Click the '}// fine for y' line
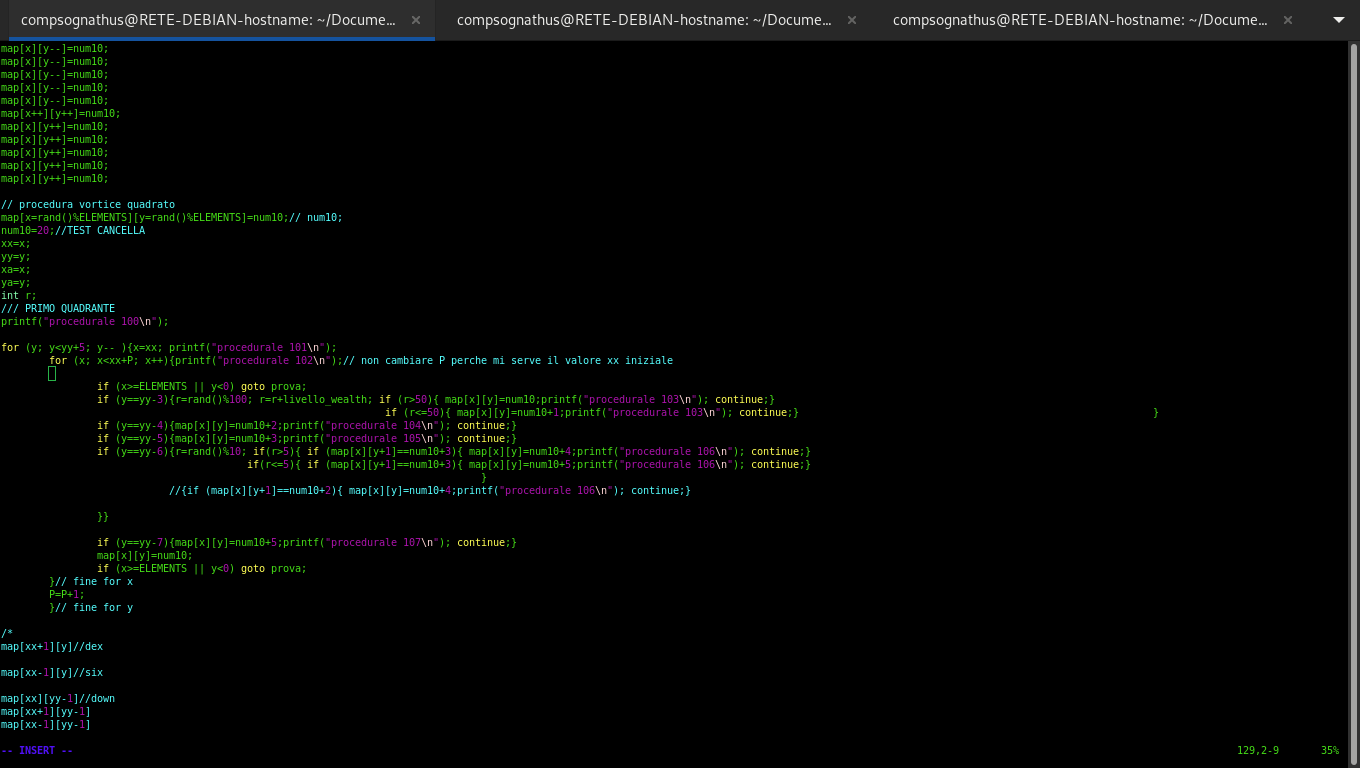1360x768 pixels. pyautogui.click(x=91, y=607)
